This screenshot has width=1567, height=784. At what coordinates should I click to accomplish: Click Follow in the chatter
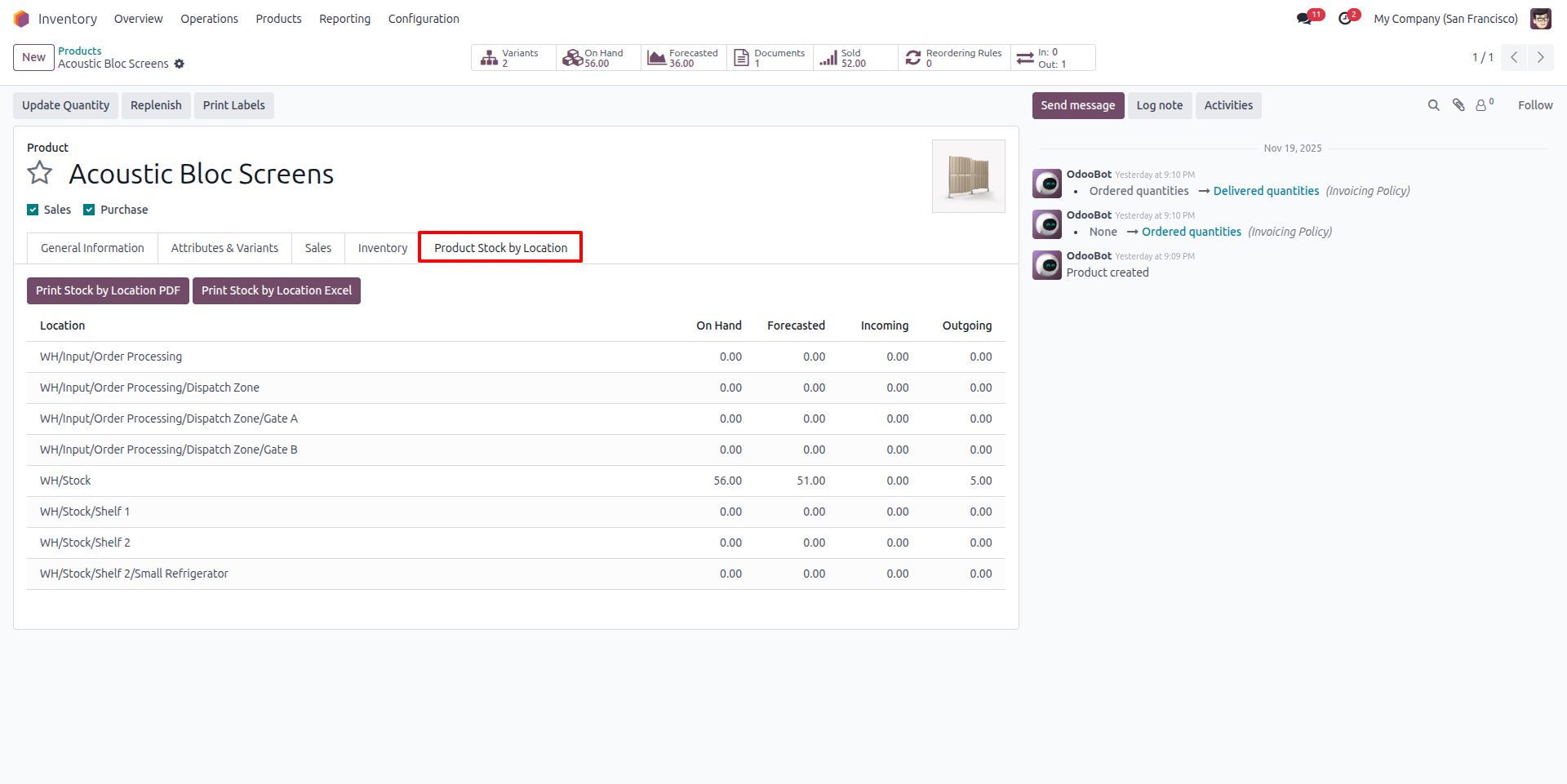coord(1535,105)
